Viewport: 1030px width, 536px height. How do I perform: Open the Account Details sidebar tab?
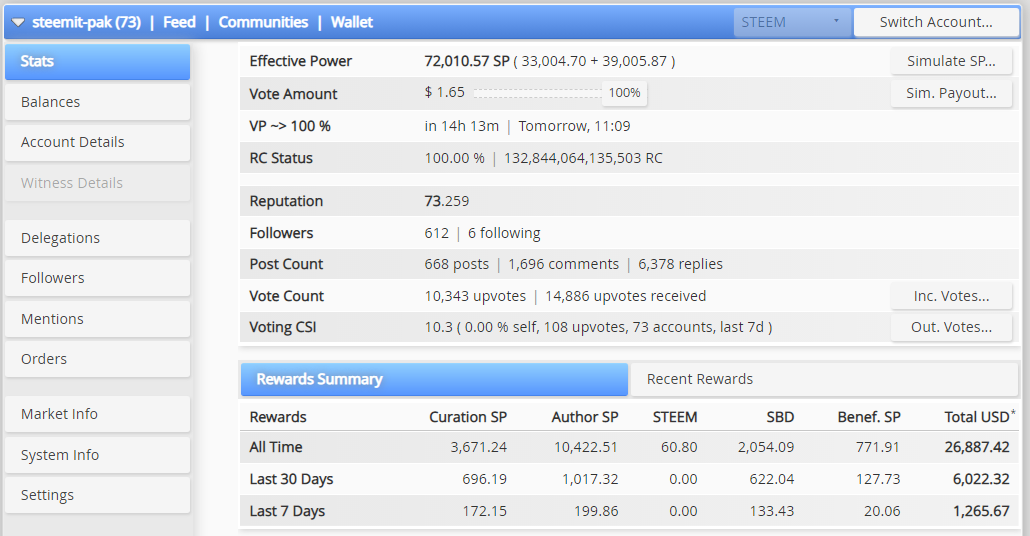tap(97, 143)
